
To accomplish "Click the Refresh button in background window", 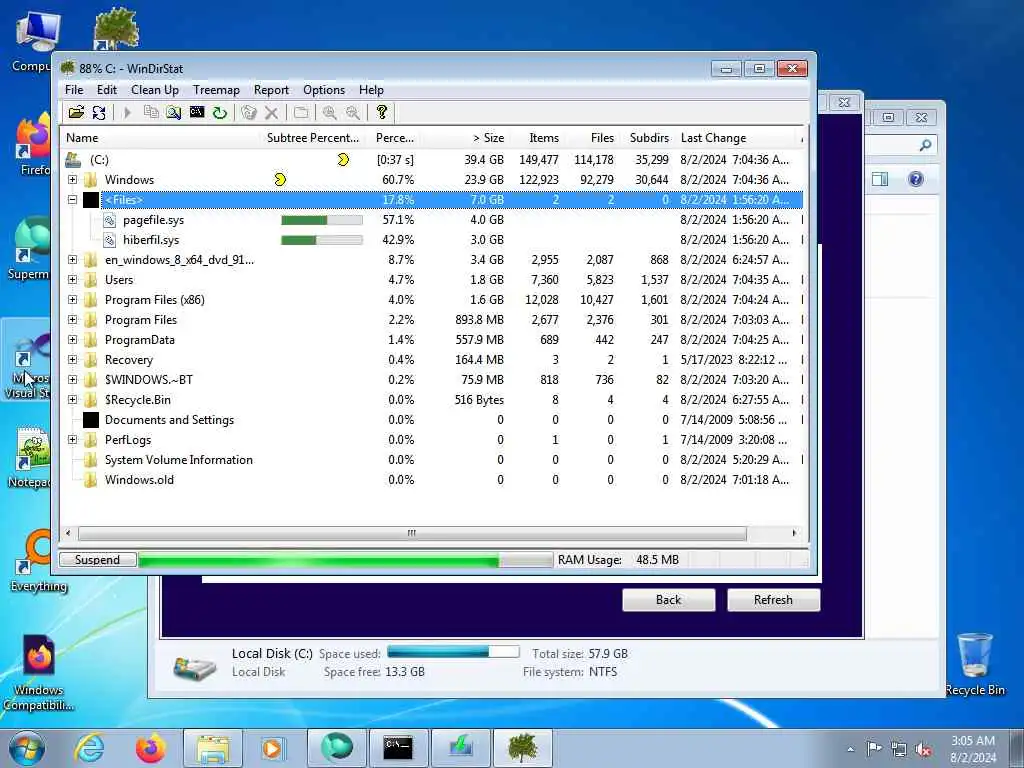I will (x=773, y=600).
